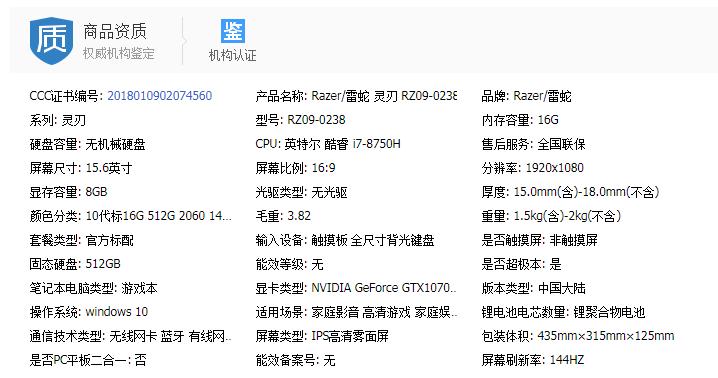Click the 商品资质 heading
Viewport: 718px width, 378px height.
pos(115,31)
